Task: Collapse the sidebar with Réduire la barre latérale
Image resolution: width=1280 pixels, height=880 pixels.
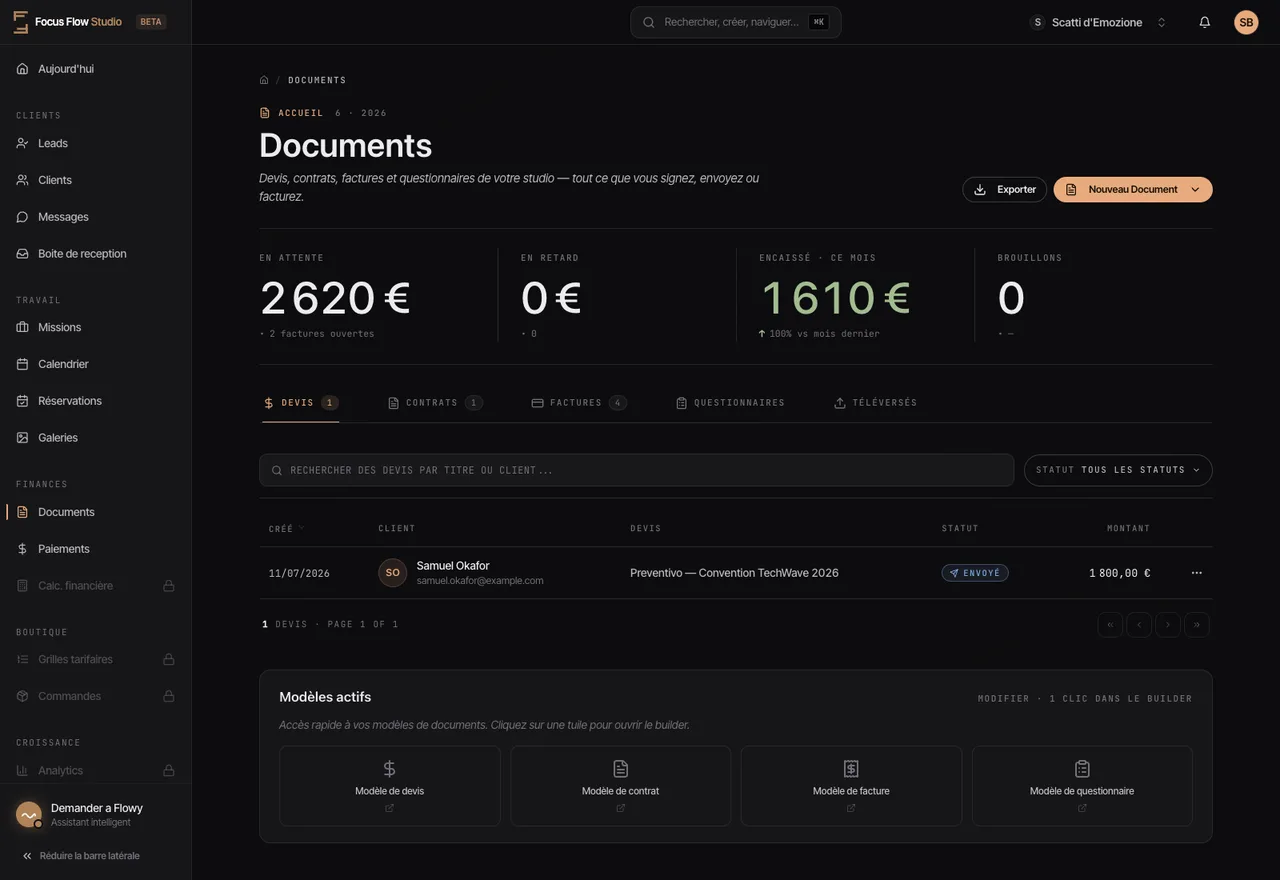Action: pyautogui.click(x=81, y=856)
